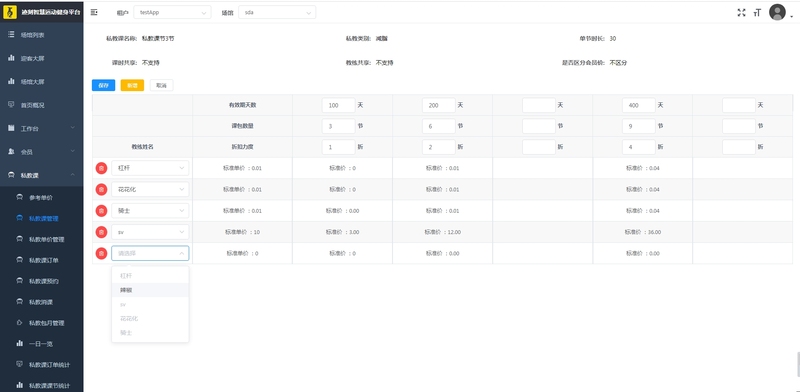Screen dimensions: 800x392
Task: Click the 标准价：12.00 cell
Action: (x=442, y=232)
